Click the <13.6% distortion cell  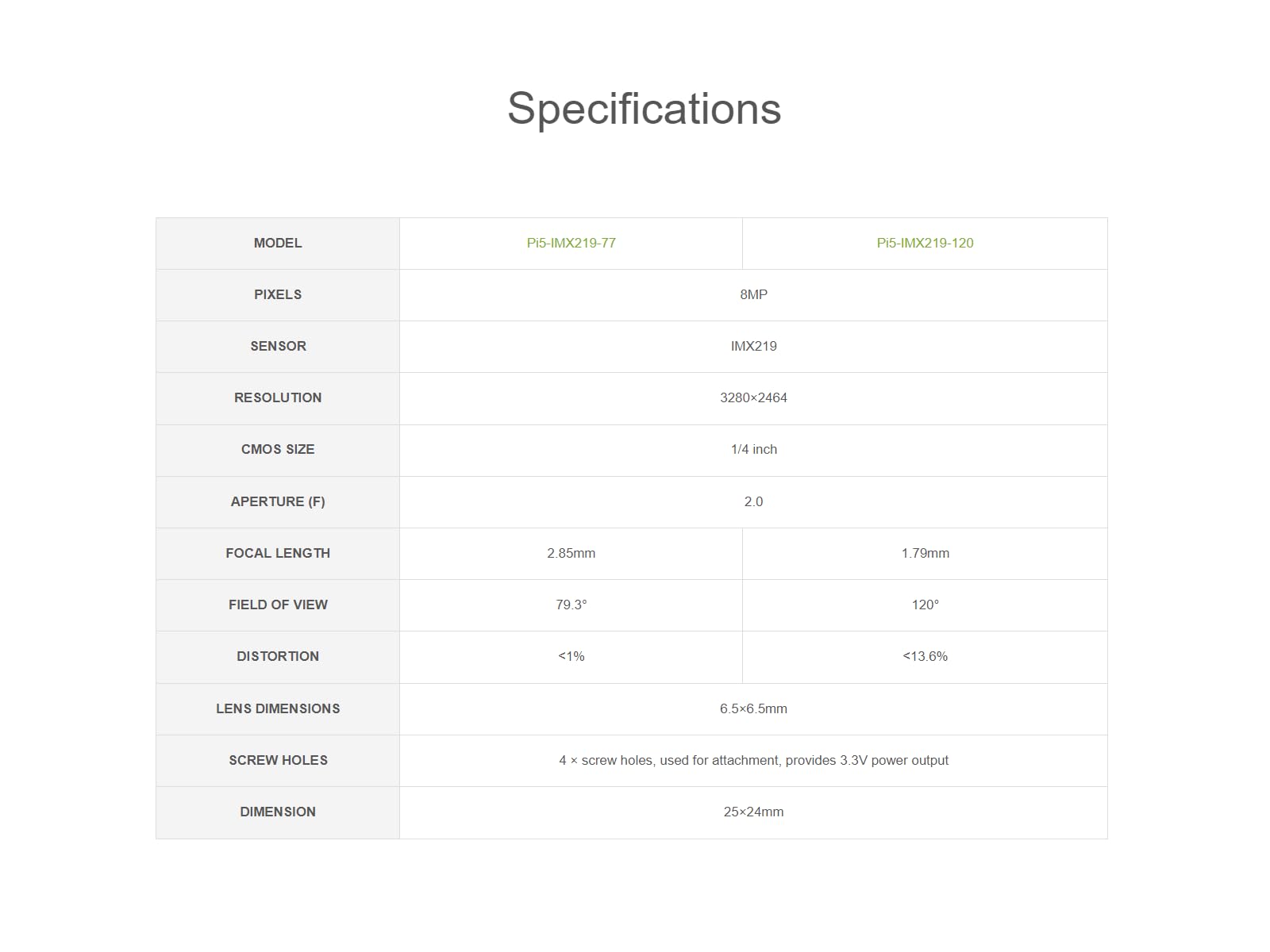[925, 656]
